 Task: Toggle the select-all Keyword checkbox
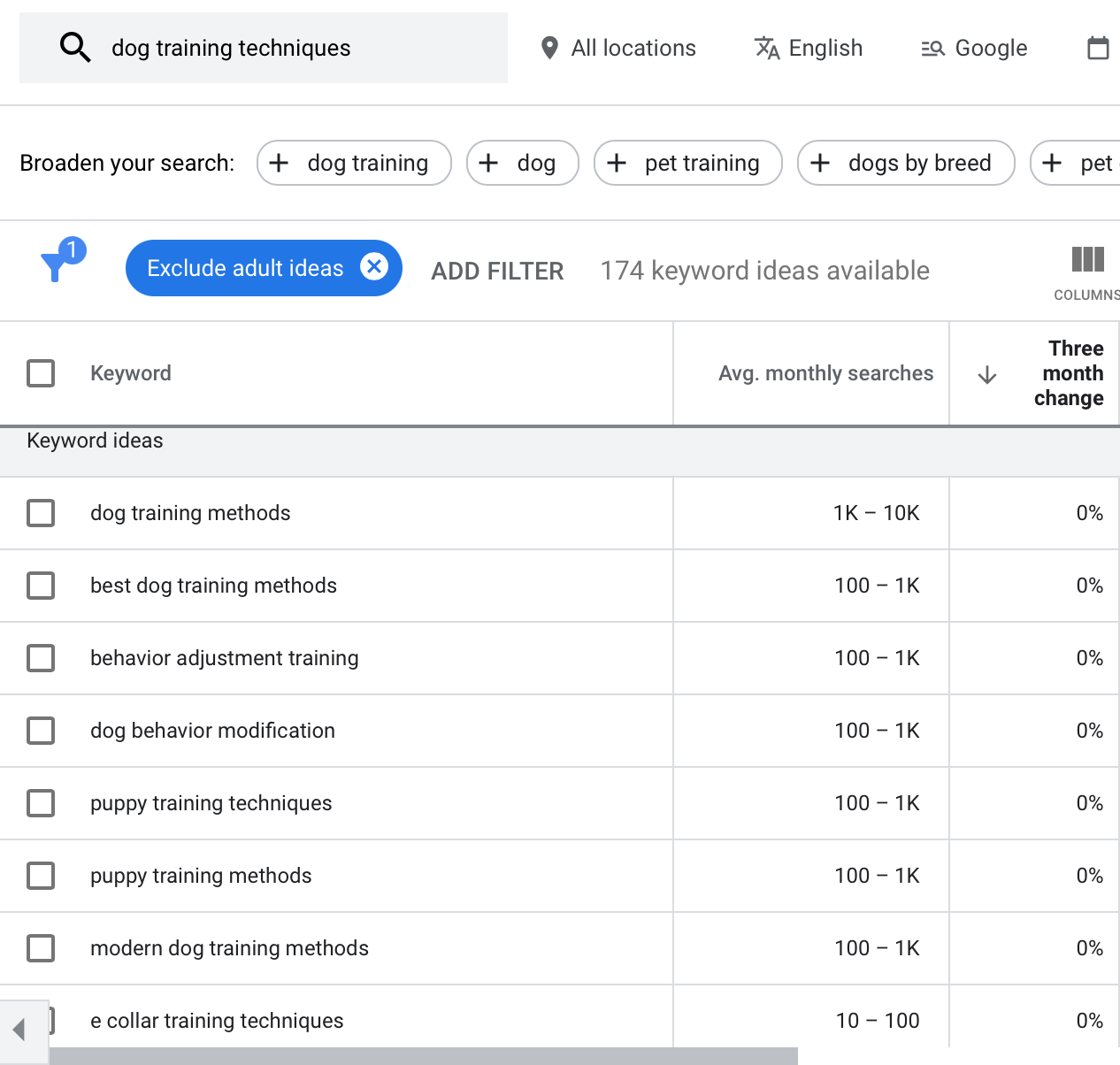click(x=41, y=373)
